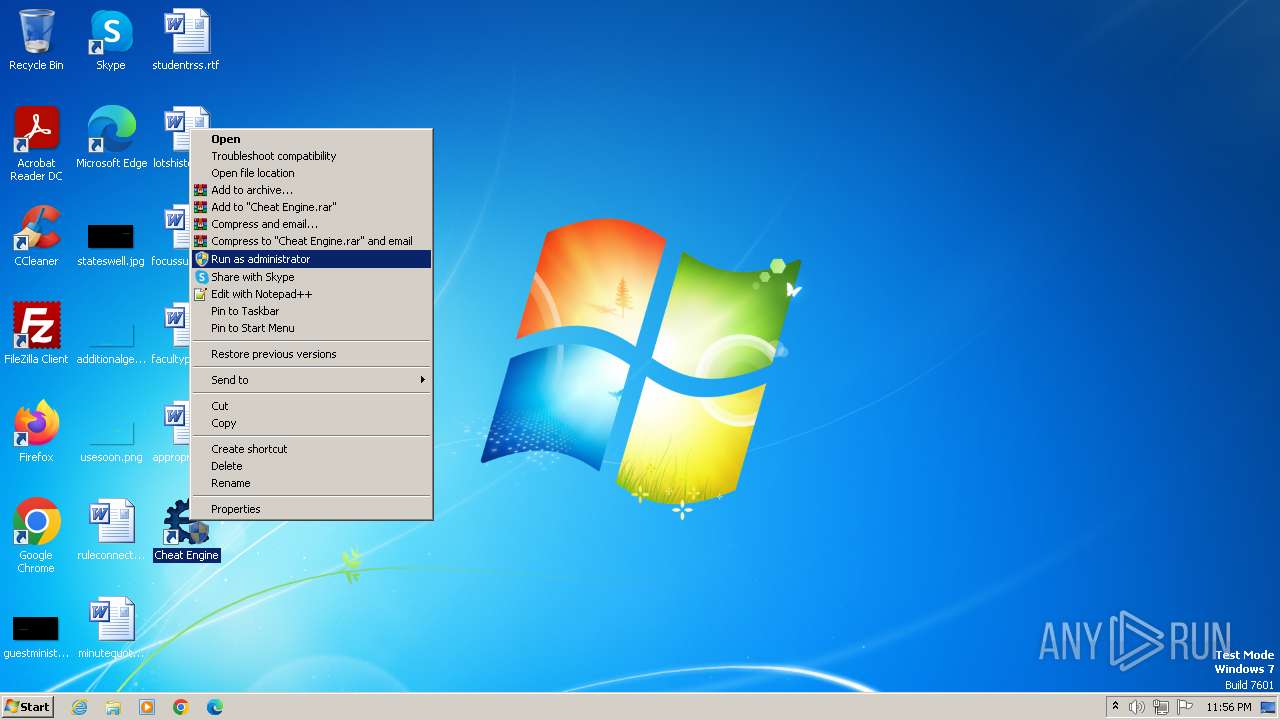Viewport: 1280px width, 720px height.
Task: Choose Share with Skype
Action: [311, 277]
